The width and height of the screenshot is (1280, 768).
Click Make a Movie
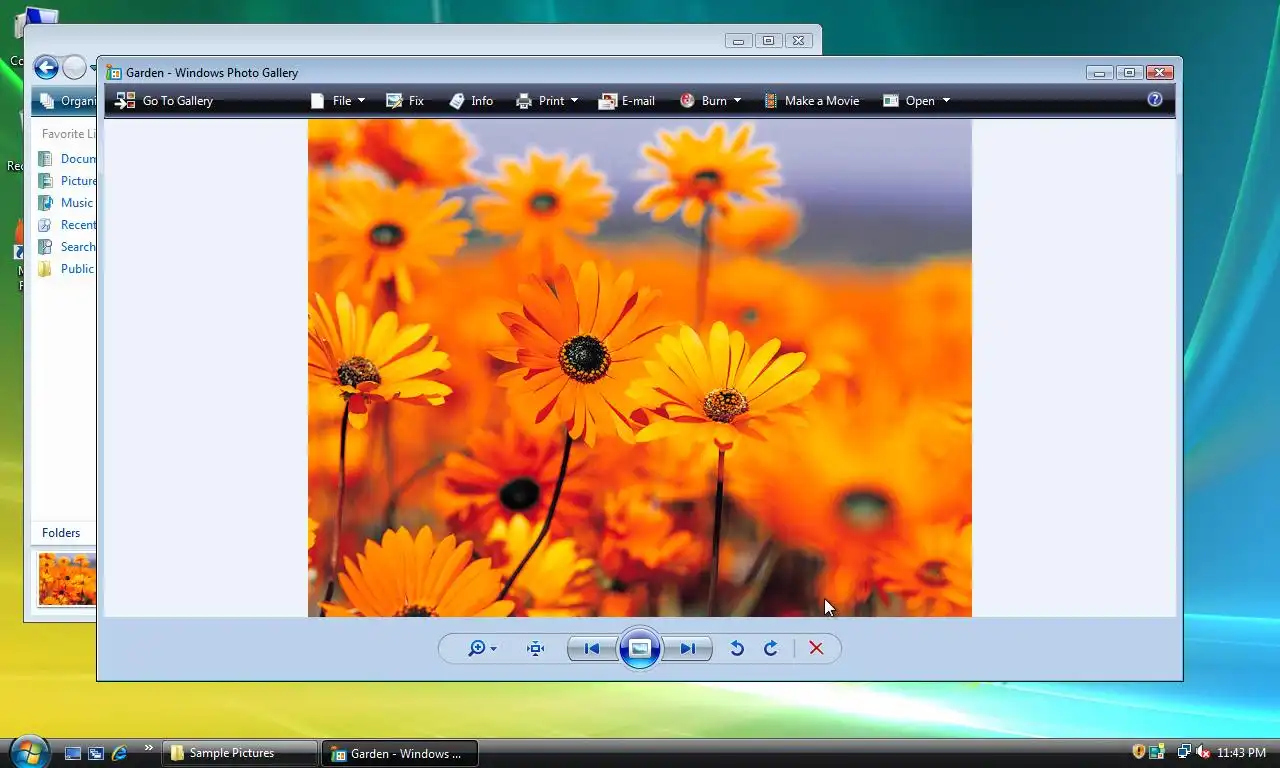[811, 100]
